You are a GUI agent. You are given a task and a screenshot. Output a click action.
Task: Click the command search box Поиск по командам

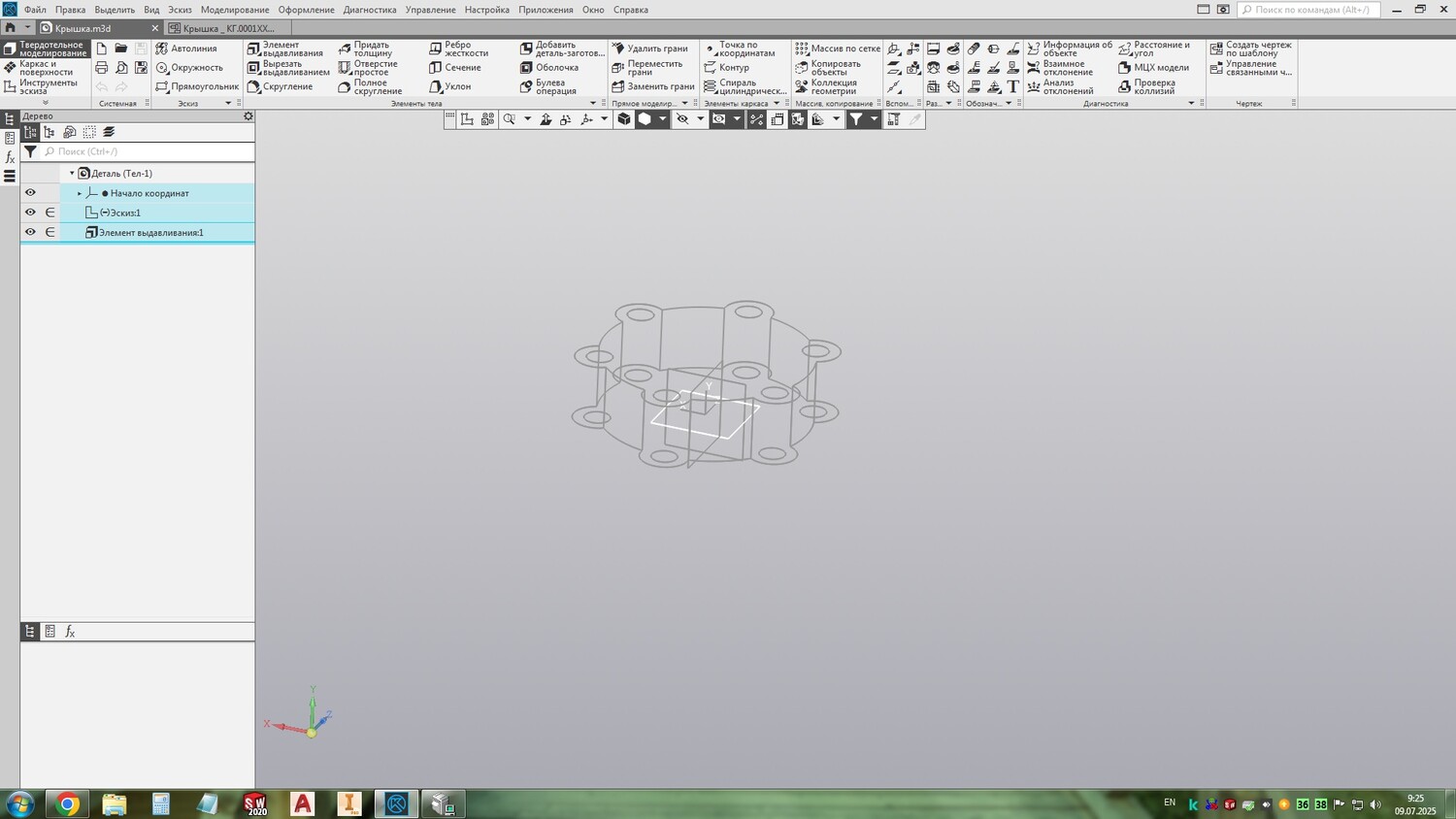point(1308,10)
